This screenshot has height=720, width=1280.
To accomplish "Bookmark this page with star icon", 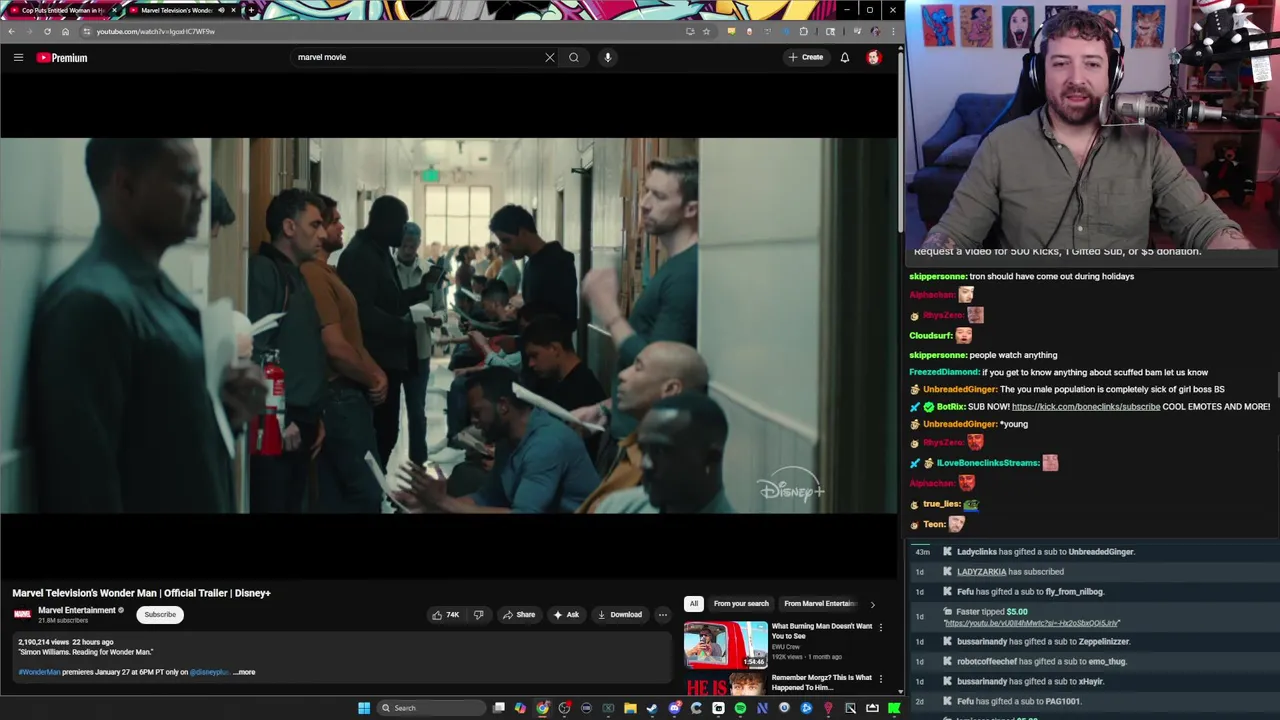I will click(706, 31).
